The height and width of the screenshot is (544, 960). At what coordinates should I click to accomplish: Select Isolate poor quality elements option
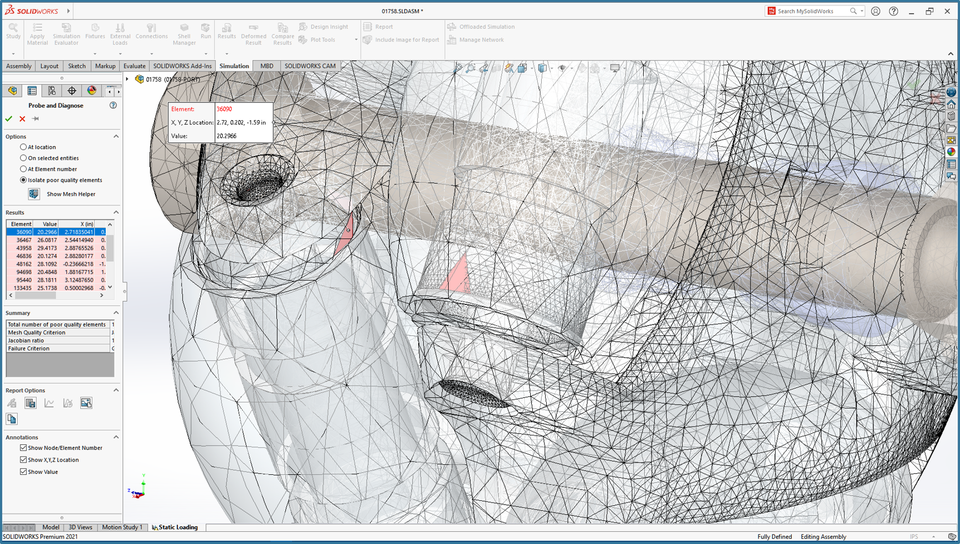[23, 180]
